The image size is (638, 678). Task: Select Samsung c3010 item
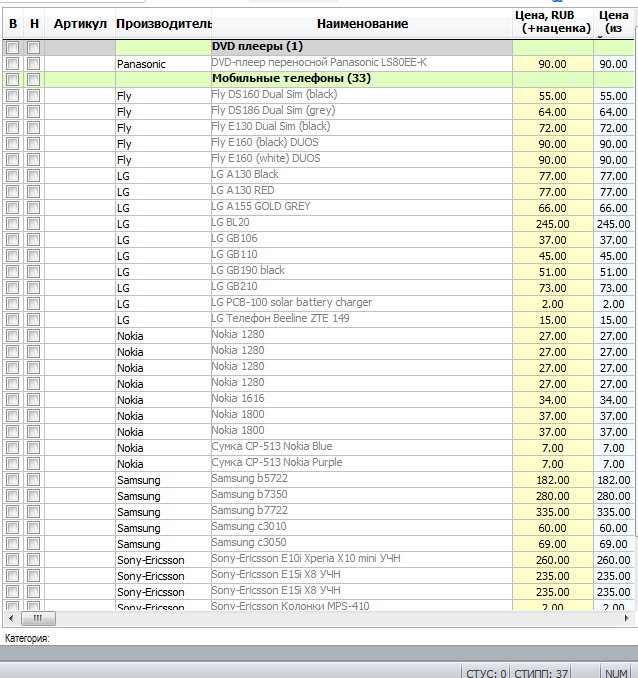point(249,526)
